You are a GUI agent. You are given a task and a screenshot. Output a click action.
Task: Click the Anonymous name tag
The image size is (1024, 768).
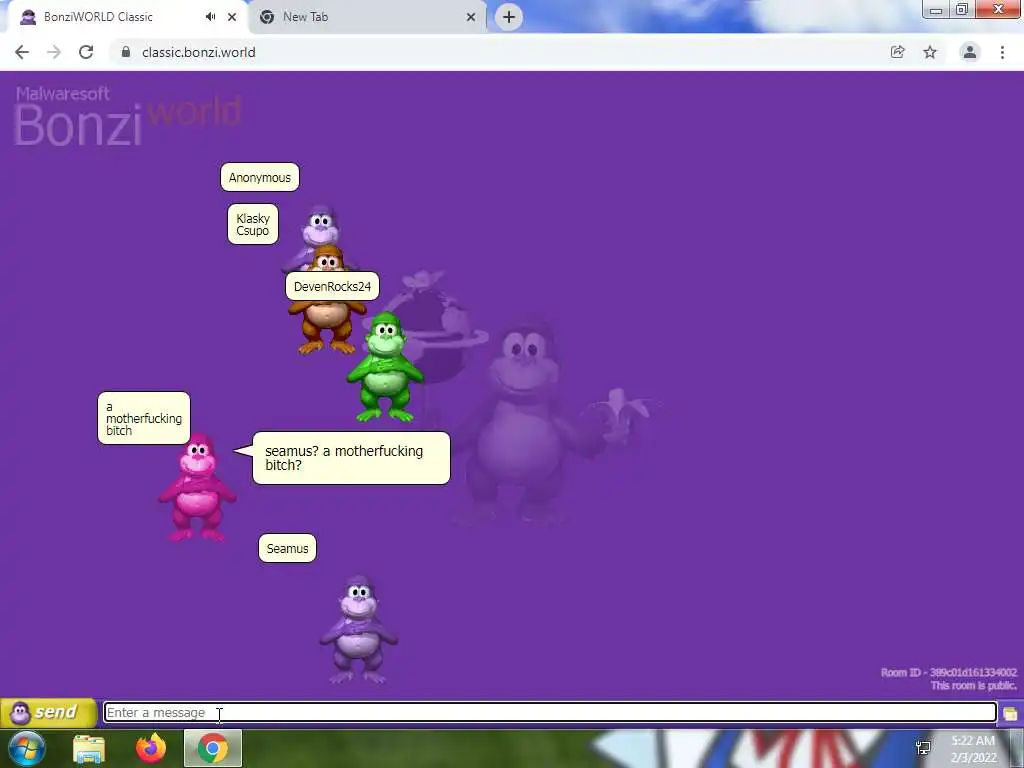(x=260, y=177)
